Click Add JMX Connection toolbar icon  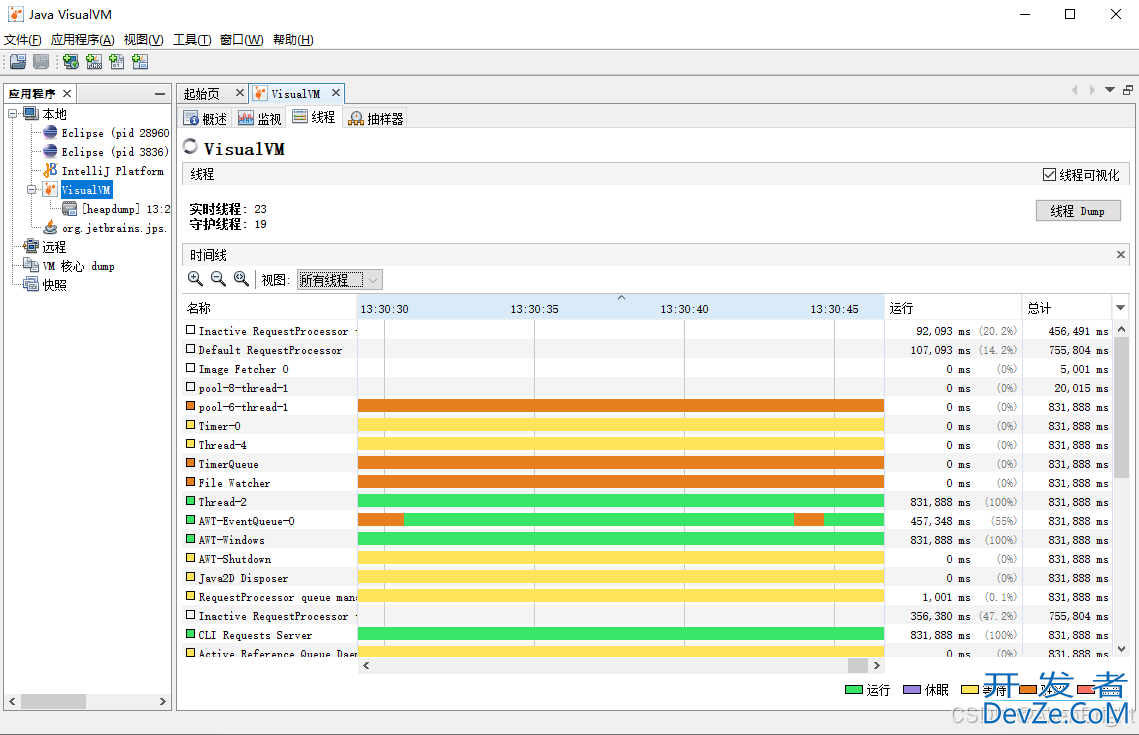[94, 62]
